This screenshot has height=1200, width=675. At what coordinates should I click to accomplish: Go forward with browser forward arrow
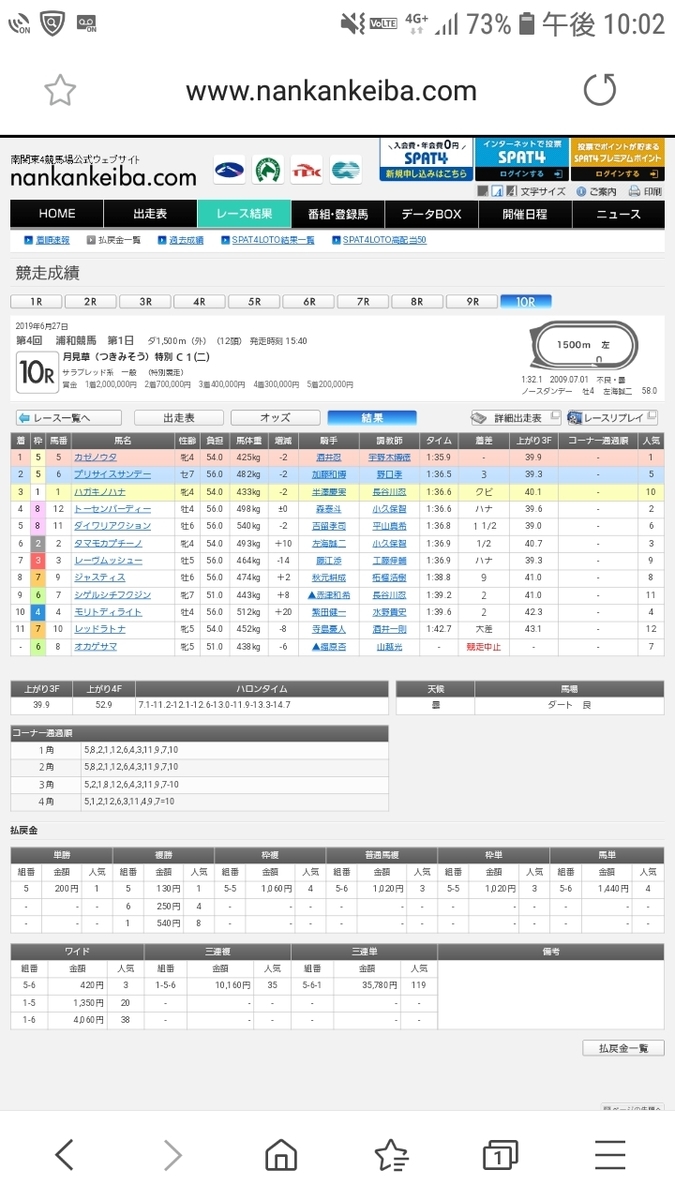(x=173, y=1155)
